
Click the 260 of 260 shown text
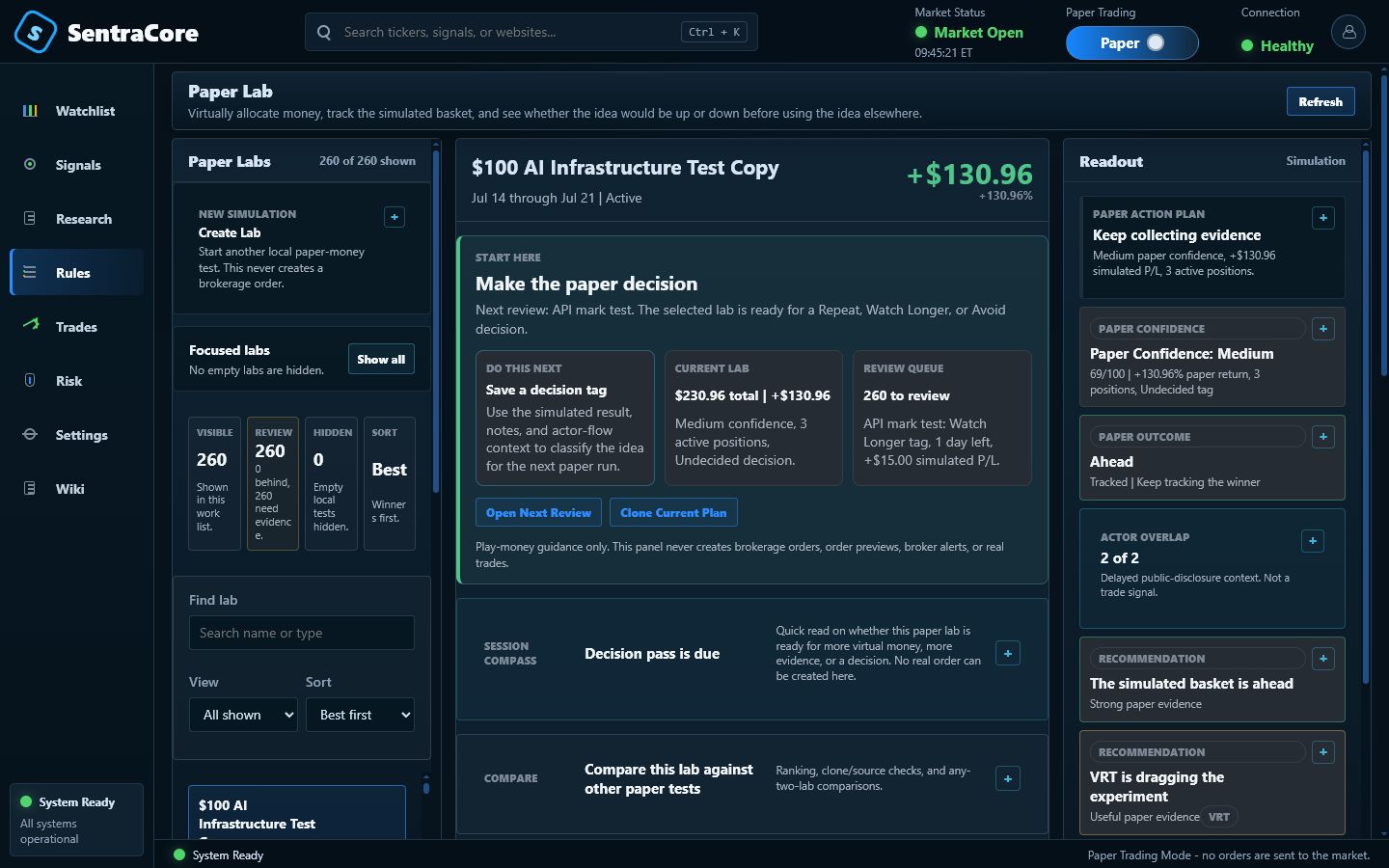(x=368, y=161)
